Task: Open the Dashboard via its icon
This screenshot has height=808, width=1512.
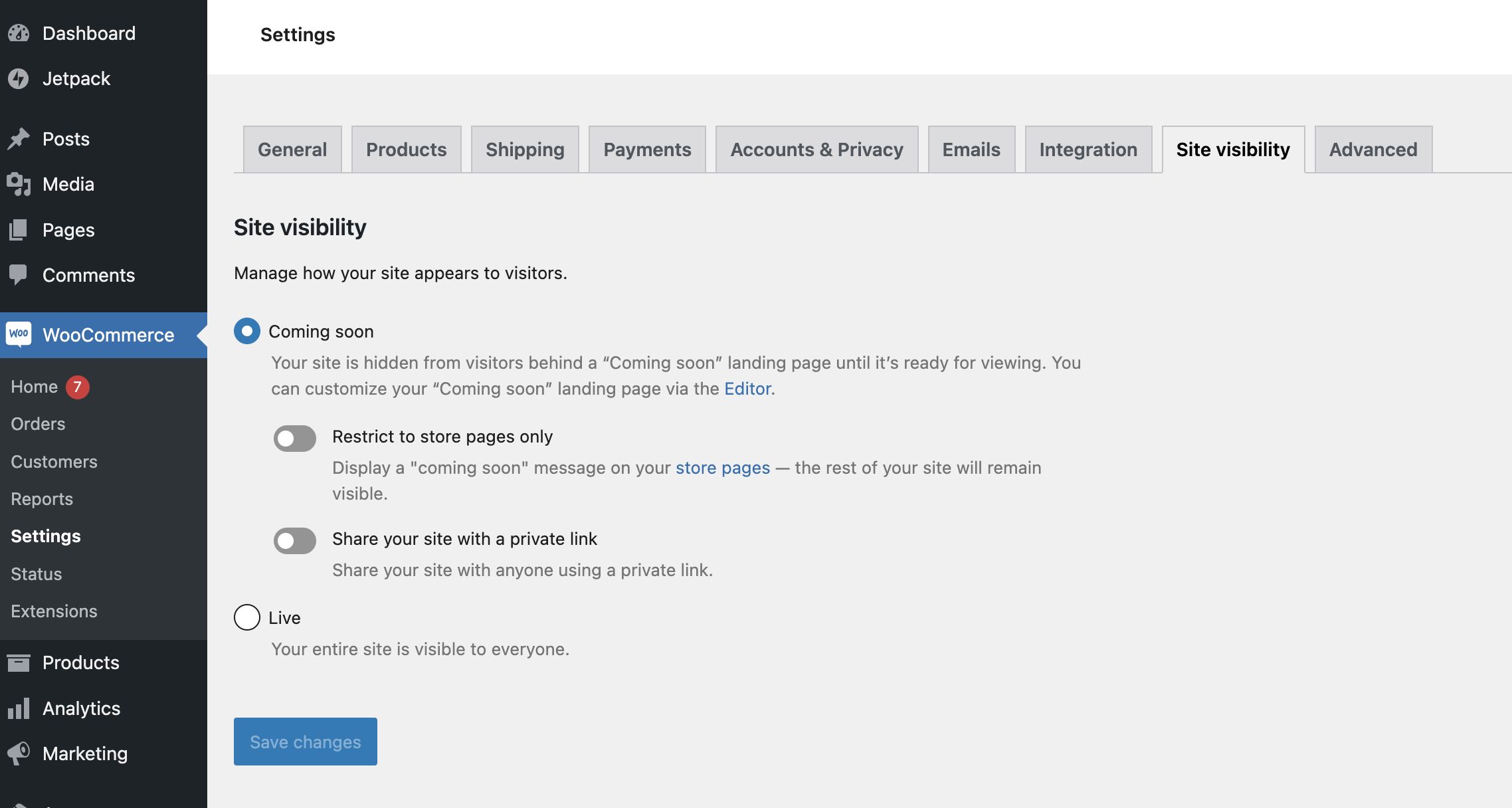Action: [x=19, y=33]
